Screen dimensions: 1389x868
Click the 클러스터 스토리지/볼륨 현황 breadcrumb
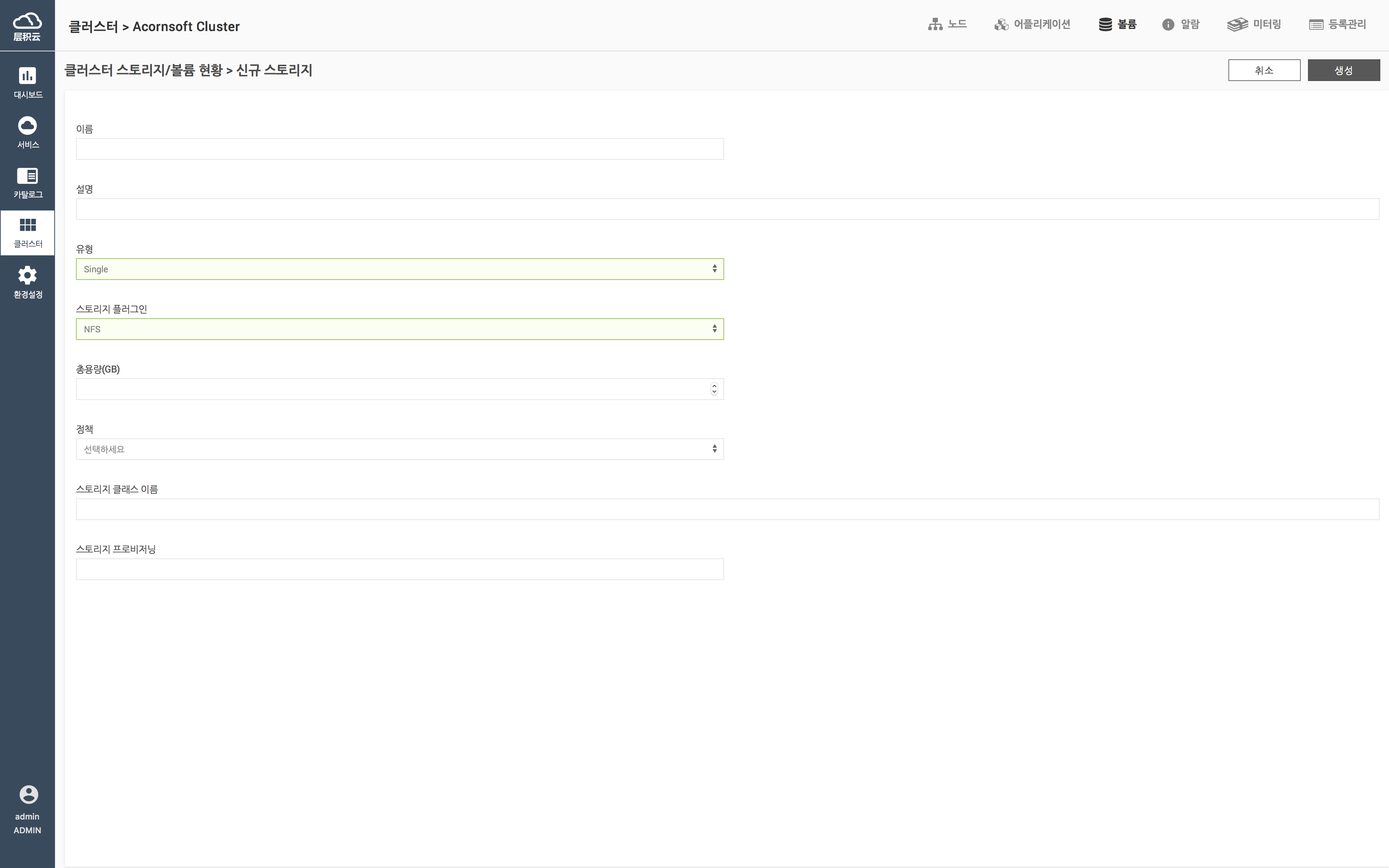144,70
